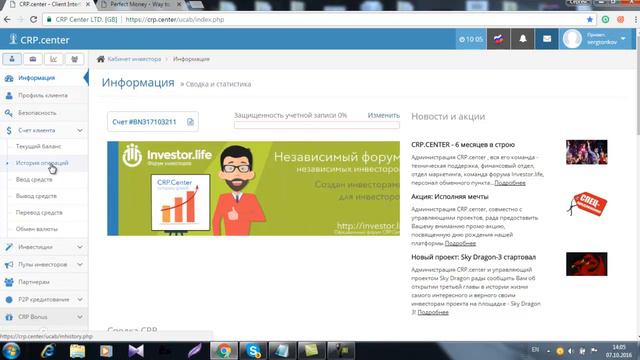Open Профиль клиента in the sidebar
The height and width of the screenshot is (360, 640).
(44, 96)
